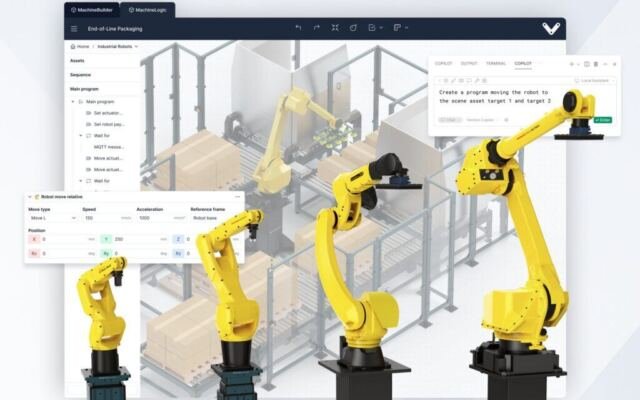Screen dimensions: 640x400
Task: Click the grey Chat pill below the prompt
Action: click(450, 120)
